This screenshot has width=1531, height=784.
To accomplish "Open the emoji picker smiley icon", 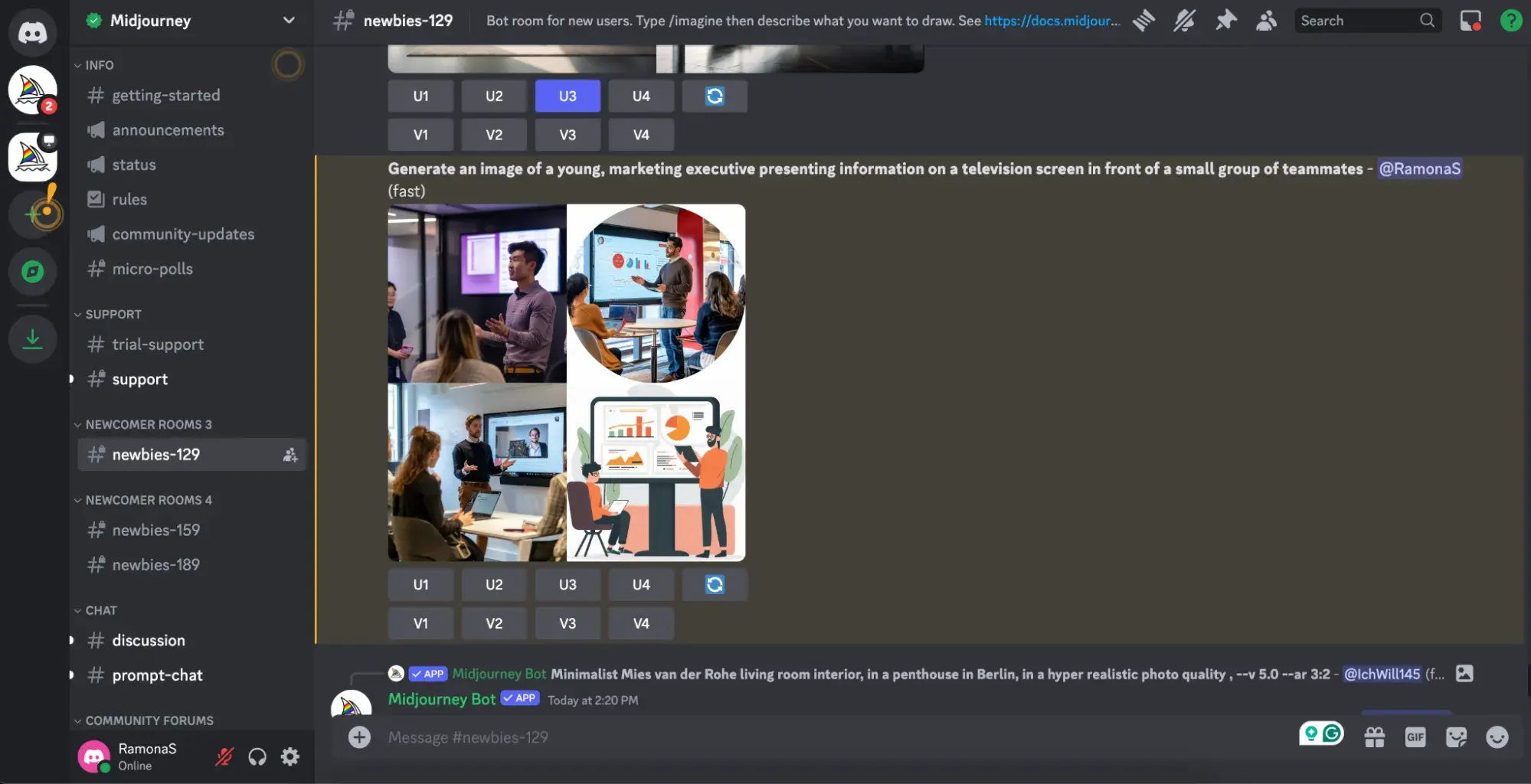I will coord(1497,737).
